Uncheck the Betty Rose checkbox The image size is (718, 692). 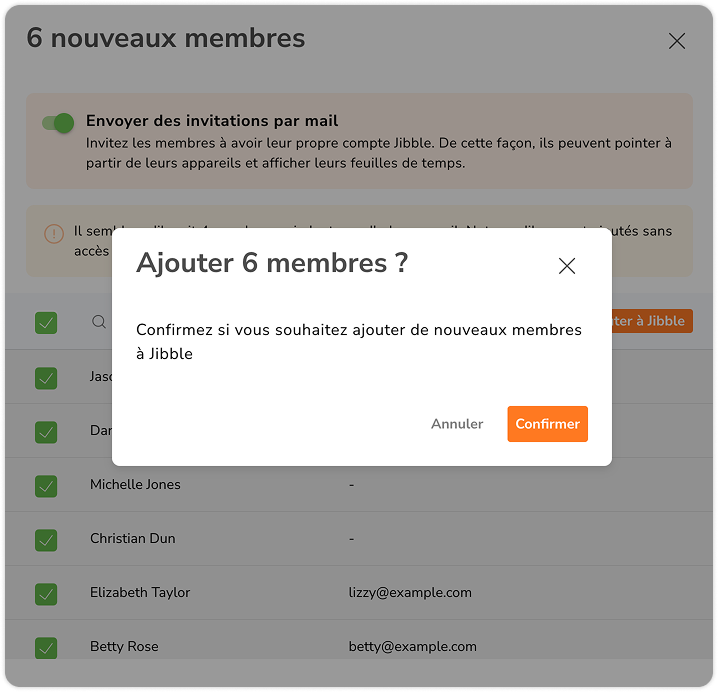point(46,647)
